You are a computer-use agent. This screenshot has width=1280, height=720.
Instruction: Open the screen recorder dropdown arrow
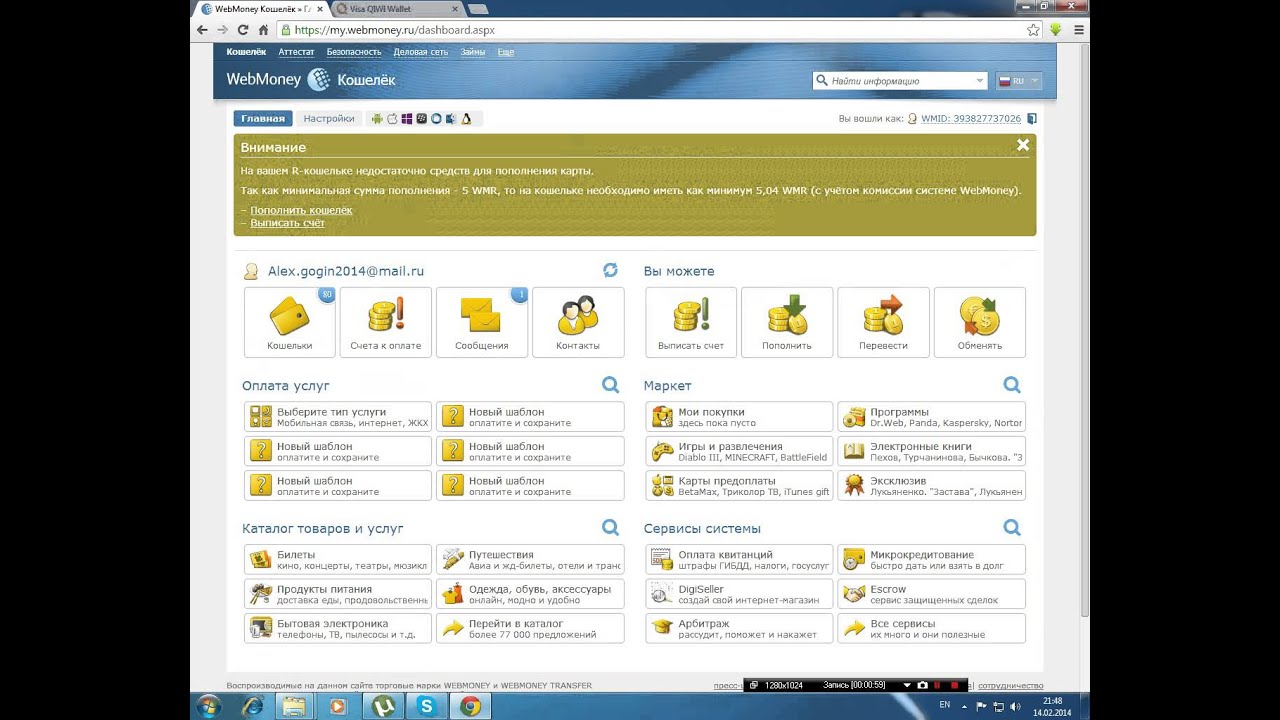click(x=906, y=685)
